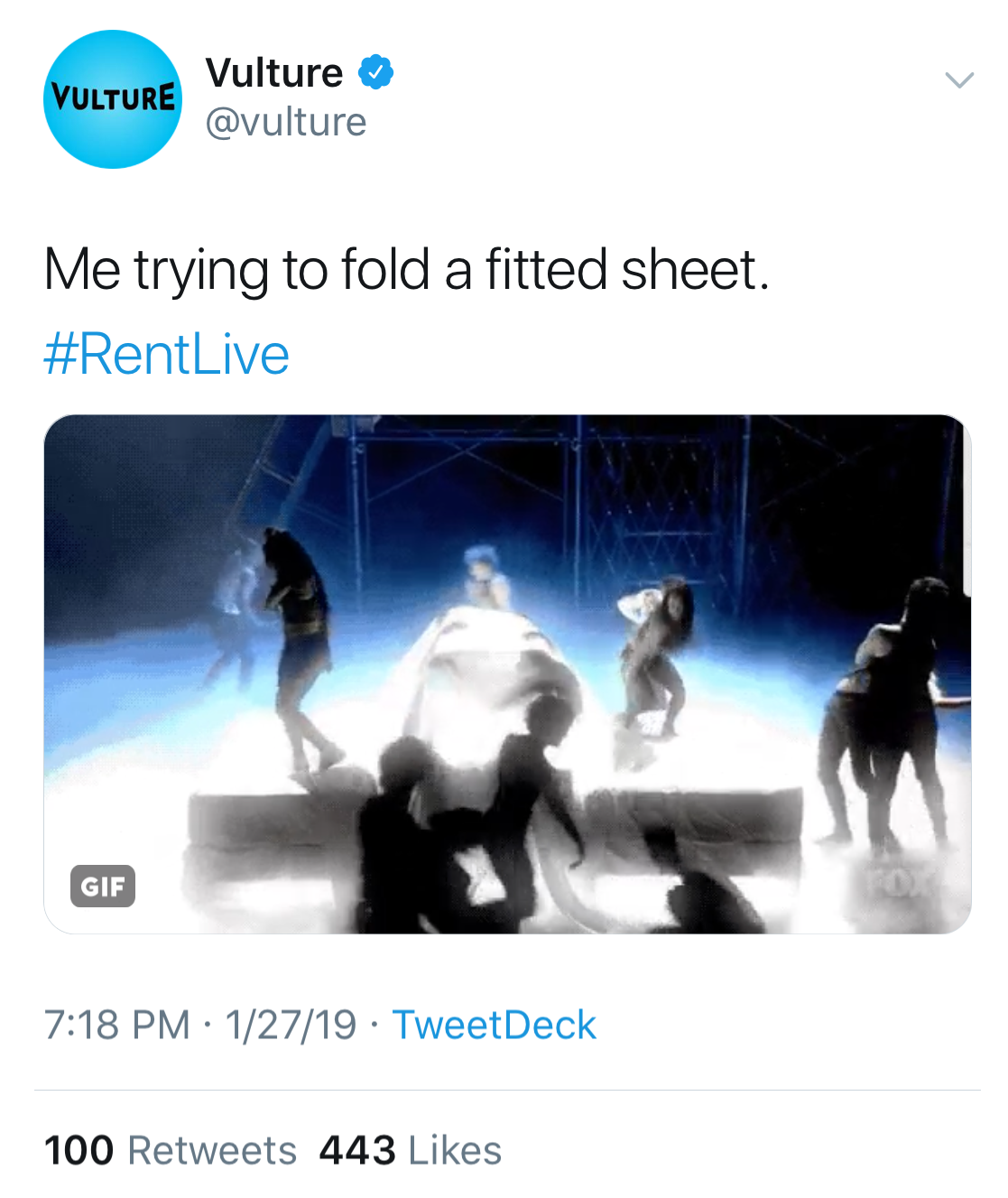Open the 7:18 PM timestamp
Viewport: 1008px width, 1198px height.
click(x=117, y=1025)
